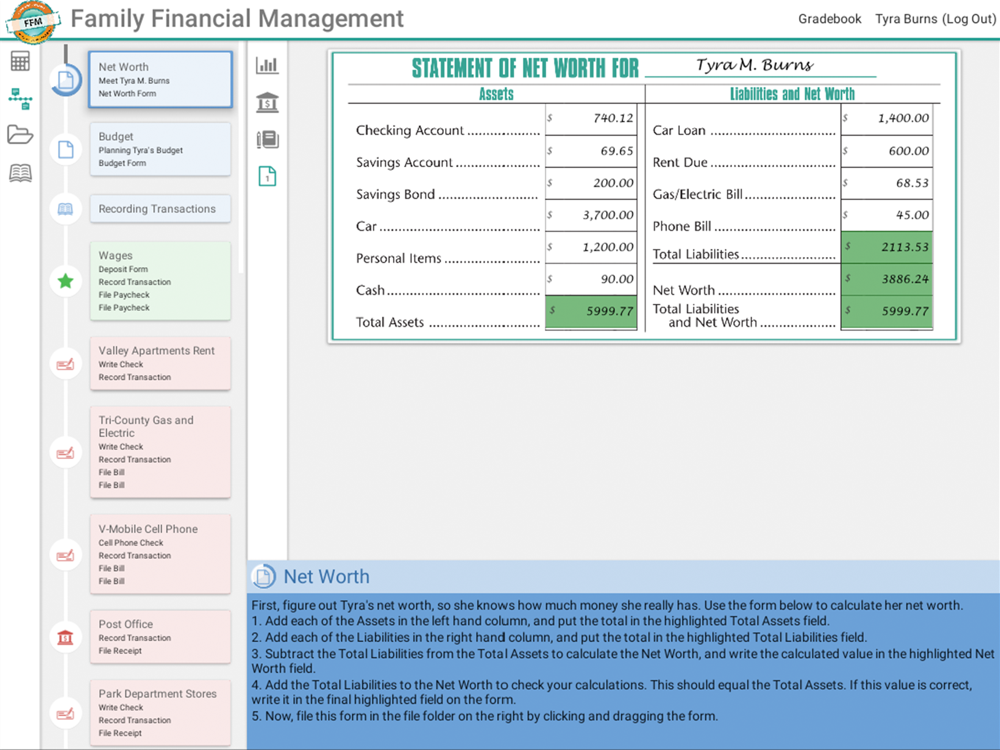Viewport: 1000px width, 750px height.
Task: Click the Net Worth document step icon
Action: [x=66, y=80]
